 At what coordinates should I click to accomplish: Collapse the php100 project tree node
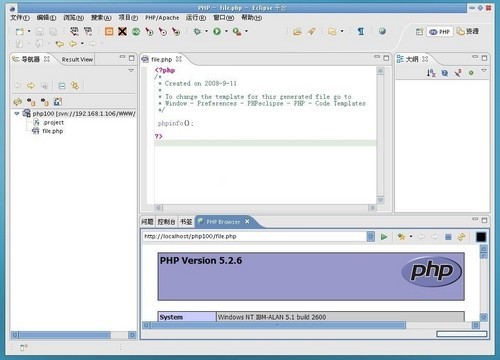(x=17, y=114)
